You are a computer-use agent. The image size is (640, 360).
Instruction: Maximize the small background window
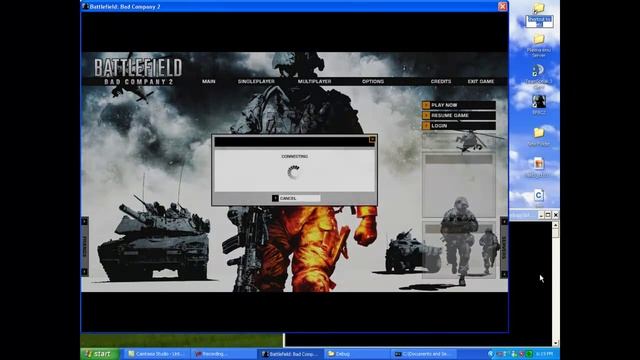pyautogui.click(x=548, y=215)
